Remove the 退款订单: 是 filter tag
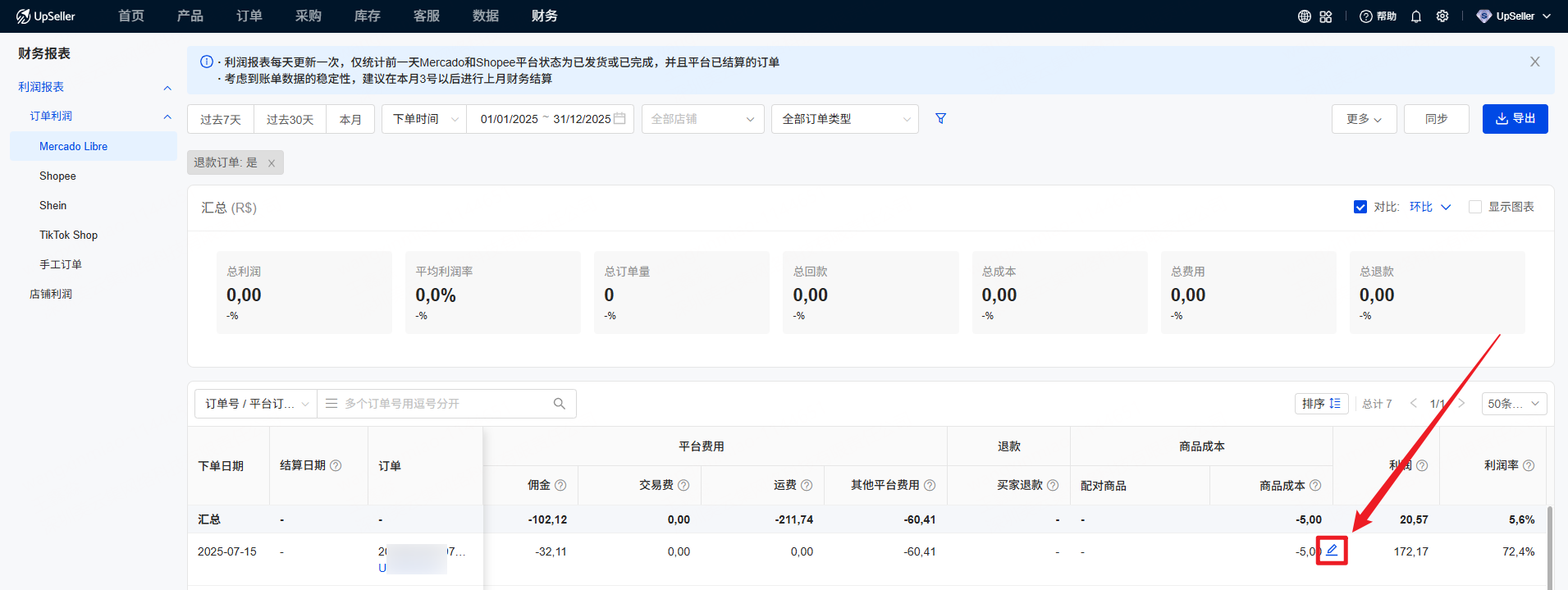The height and width of the screenshot is (590, 1568). (x=272, y=163)
